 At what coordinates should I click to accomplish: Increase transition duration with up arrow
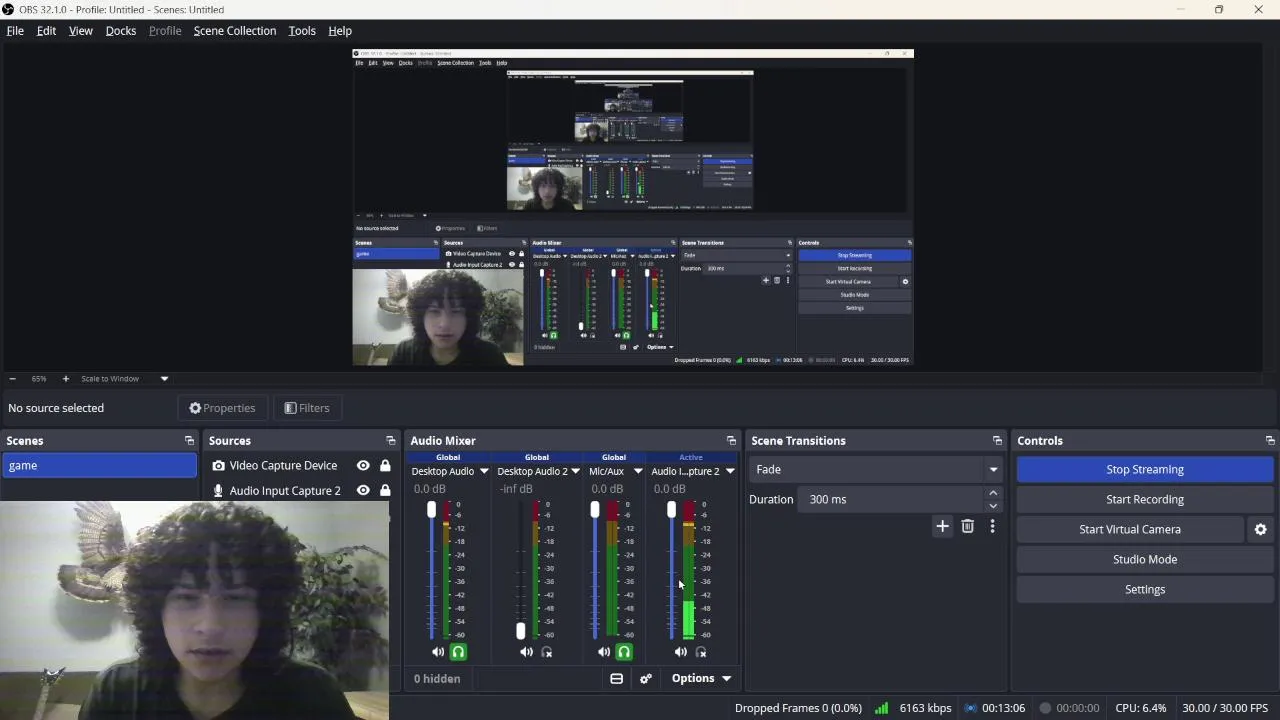point(993,493)
